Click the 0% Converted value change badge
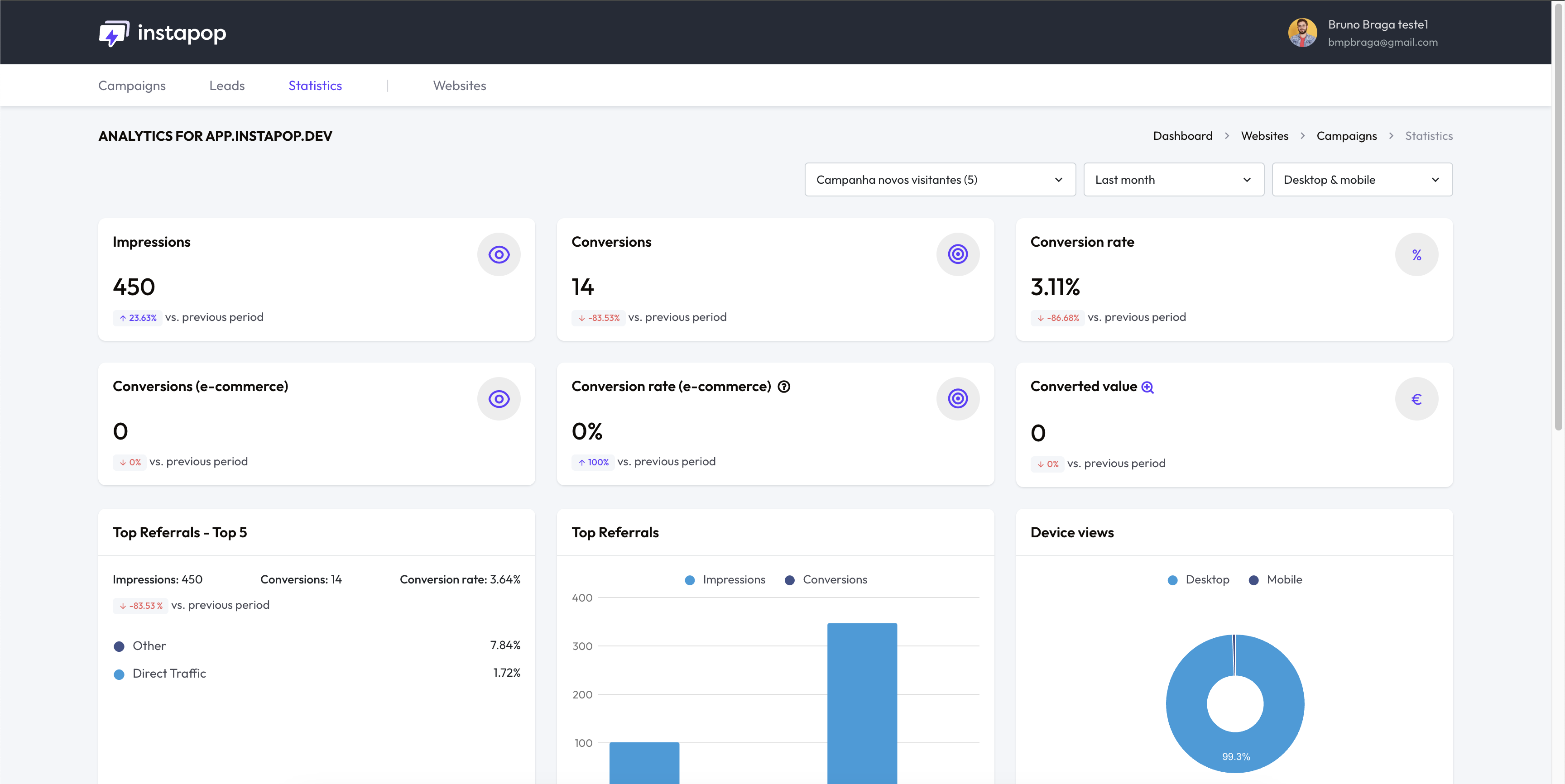Image resolution: width=1565 pixels, height=784 pixels. click(x=1047, y=464)
